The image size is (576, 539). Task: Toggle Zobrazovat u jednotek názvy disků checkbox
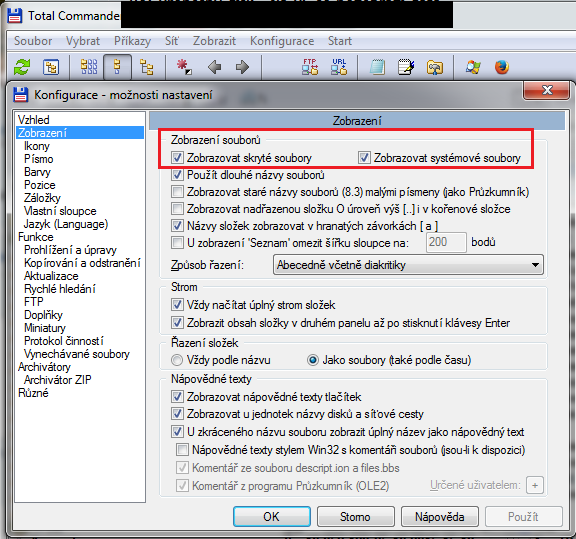pos(177,414)
